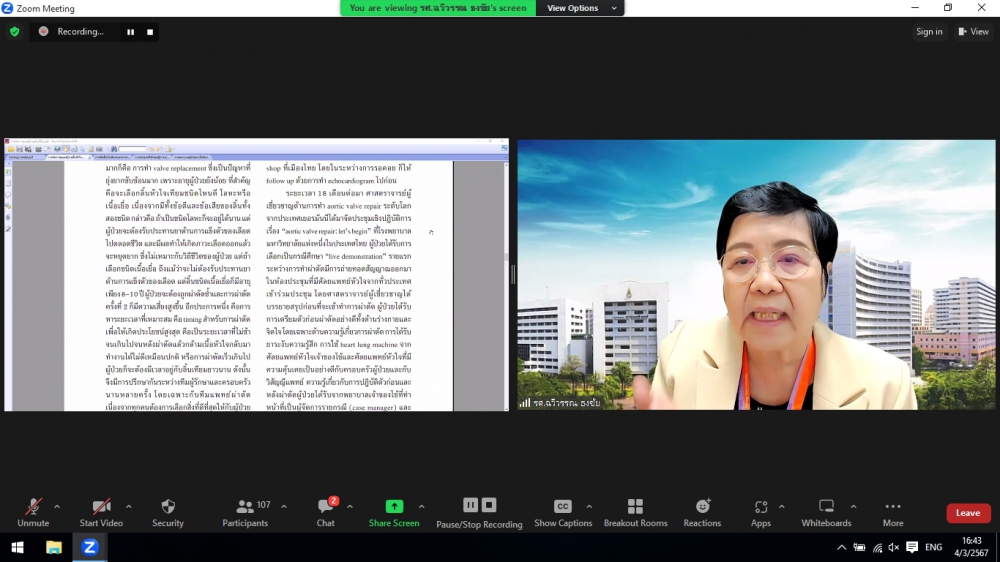The width and height of the screenshot is (1000, 562).
Task: Open the Security shield icon
Action: click(x=168, y=507)
